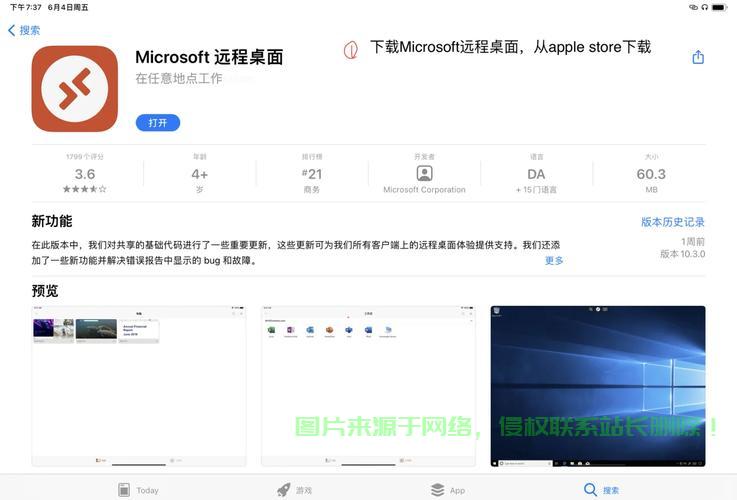Tap the back chevron to return to 搜索
Viewport: 737px width, 500px height.
[x=12, y=31]
